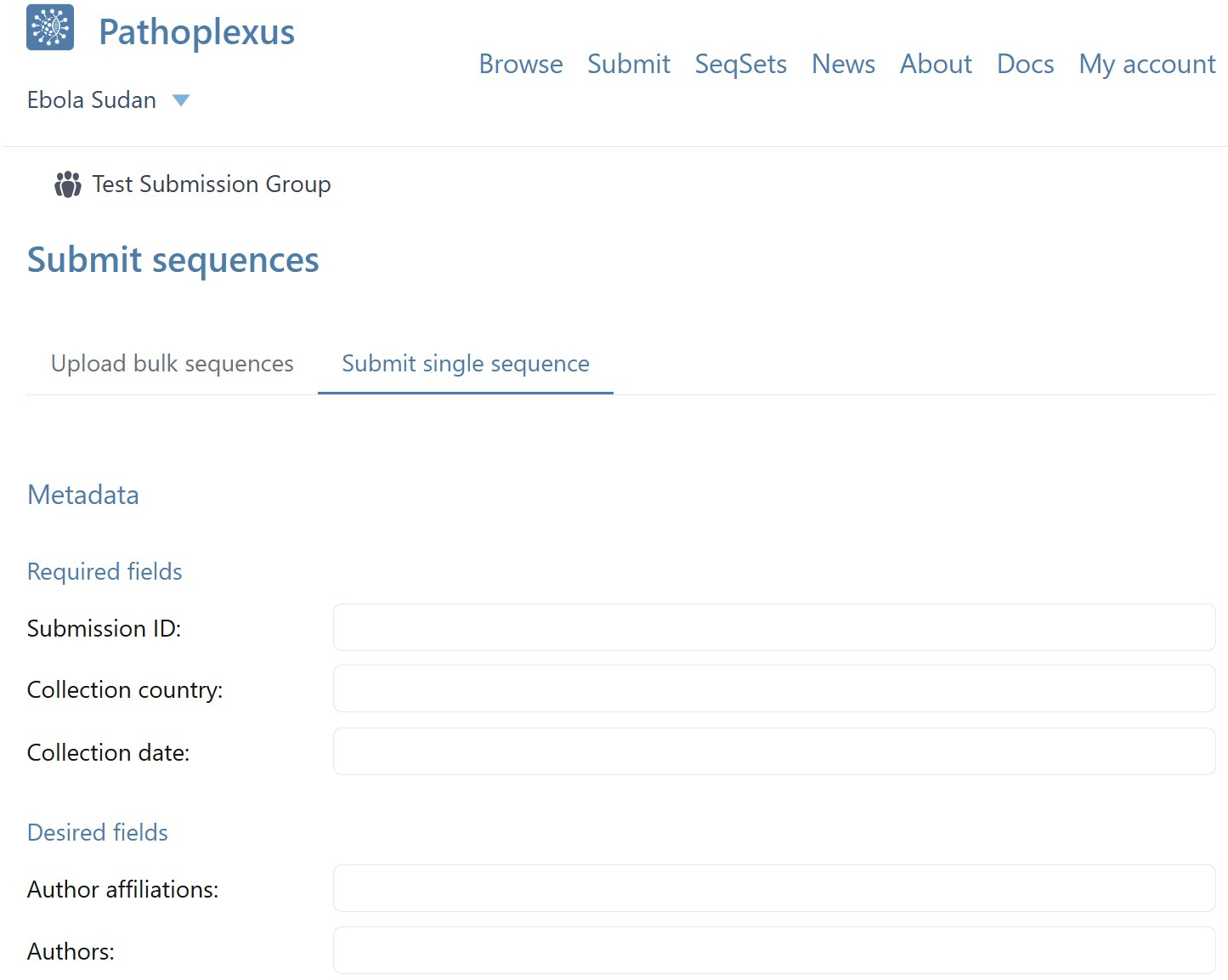Select Test Submission Group link
The width and height of the screenshot is (1228, 980).
(x=211, y=184)
